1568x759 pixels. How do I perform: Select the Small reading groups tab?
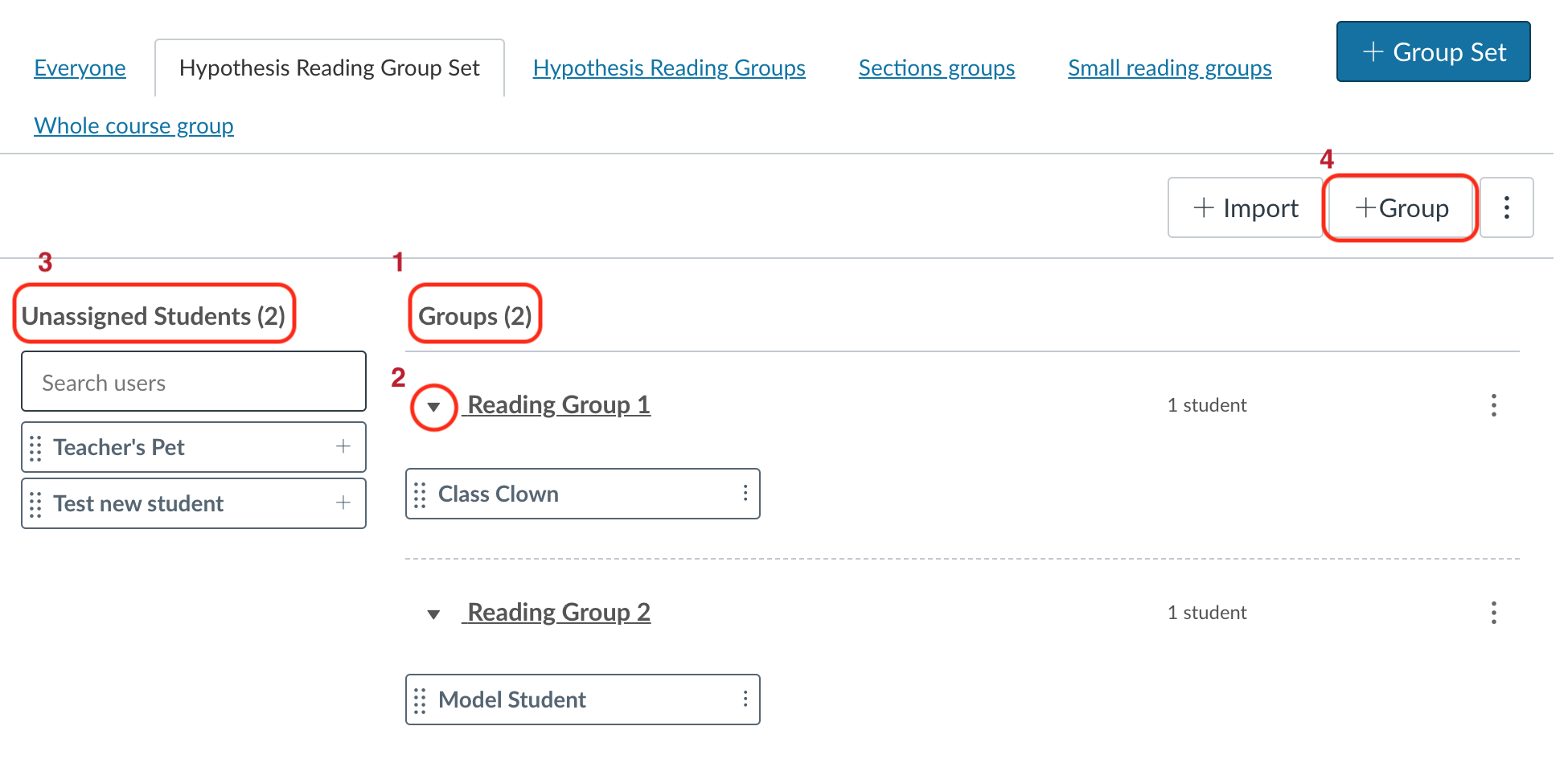1168,68
